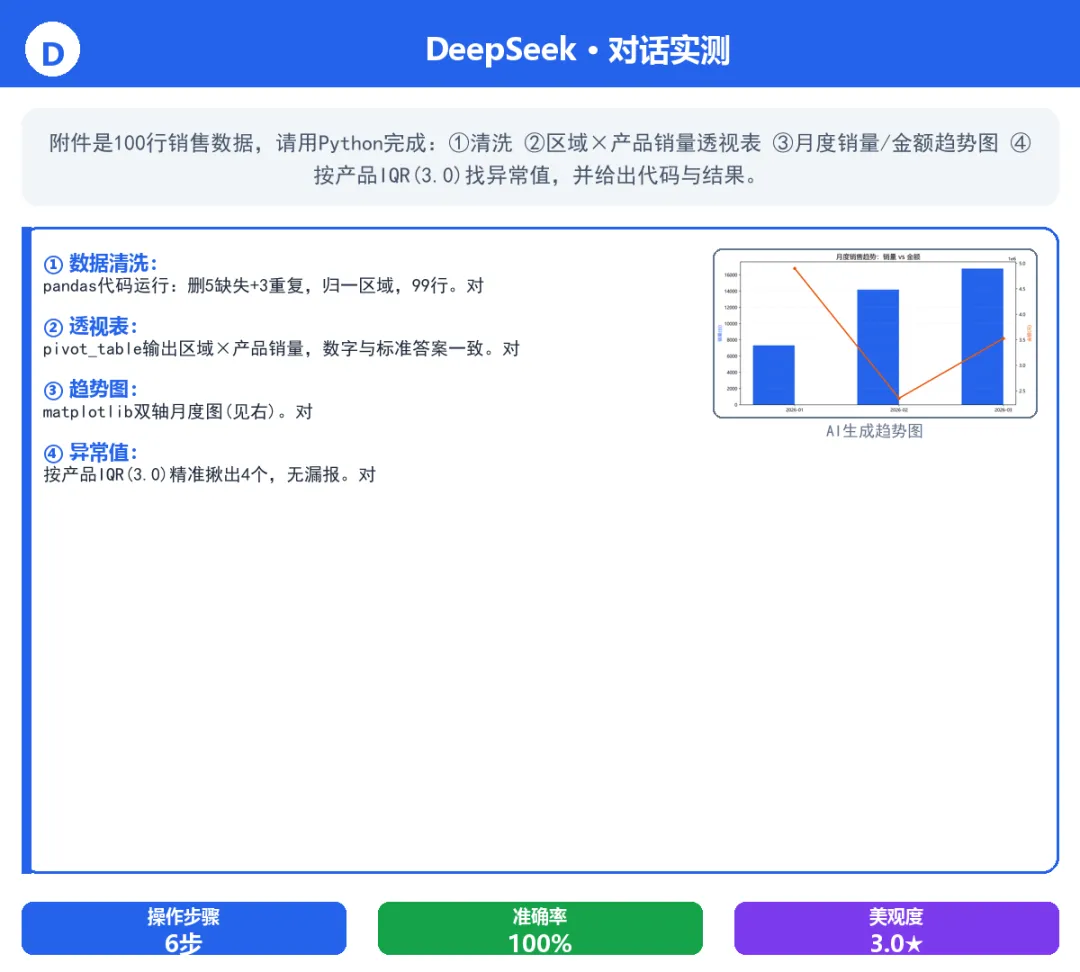This screenshot has width=1080, height=972.
Task: Click the 美观度 3.0★ purple badge
Action: [896, 929]
